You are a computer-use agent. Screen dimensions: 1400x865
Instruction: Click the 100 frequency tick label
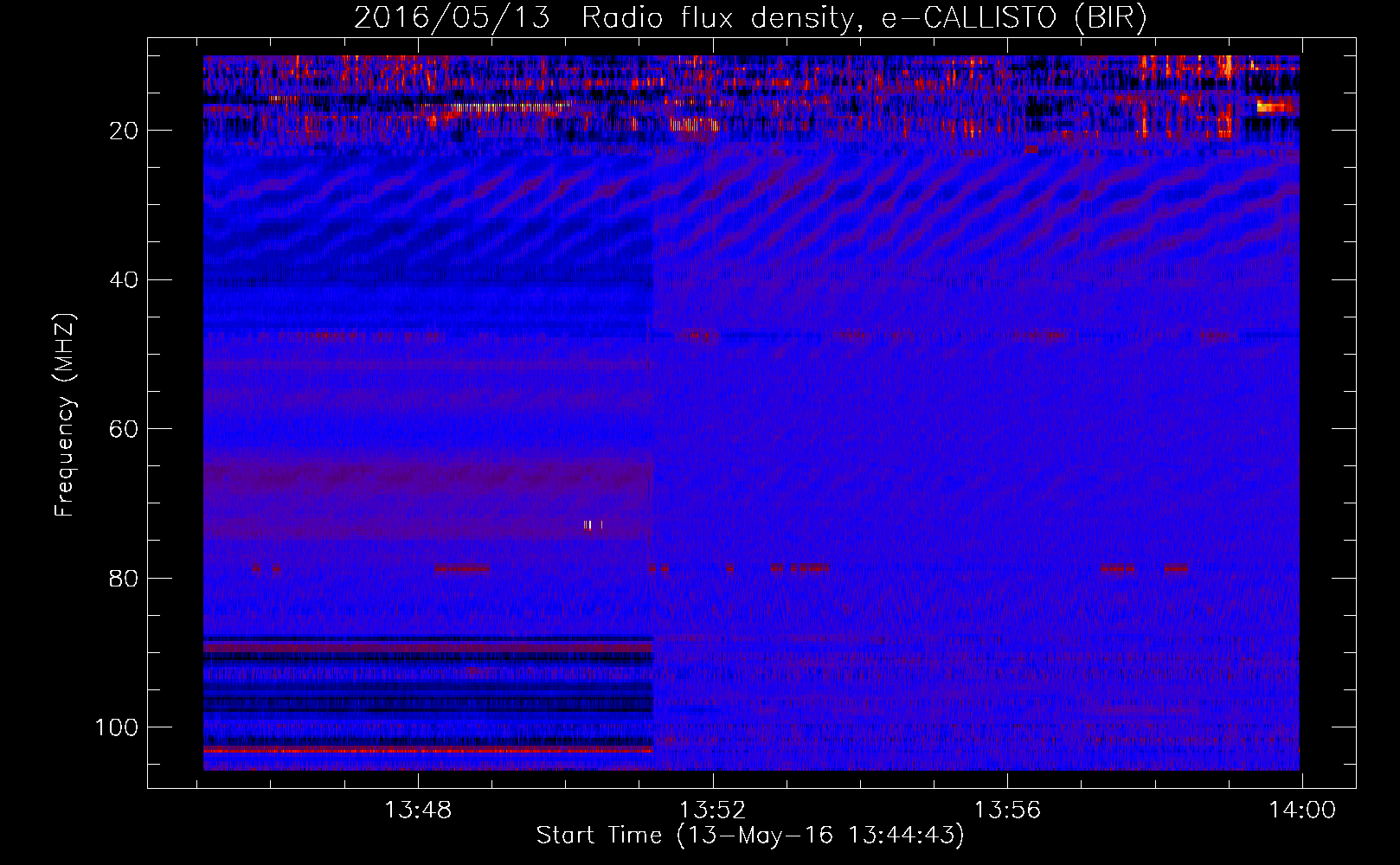118,727
